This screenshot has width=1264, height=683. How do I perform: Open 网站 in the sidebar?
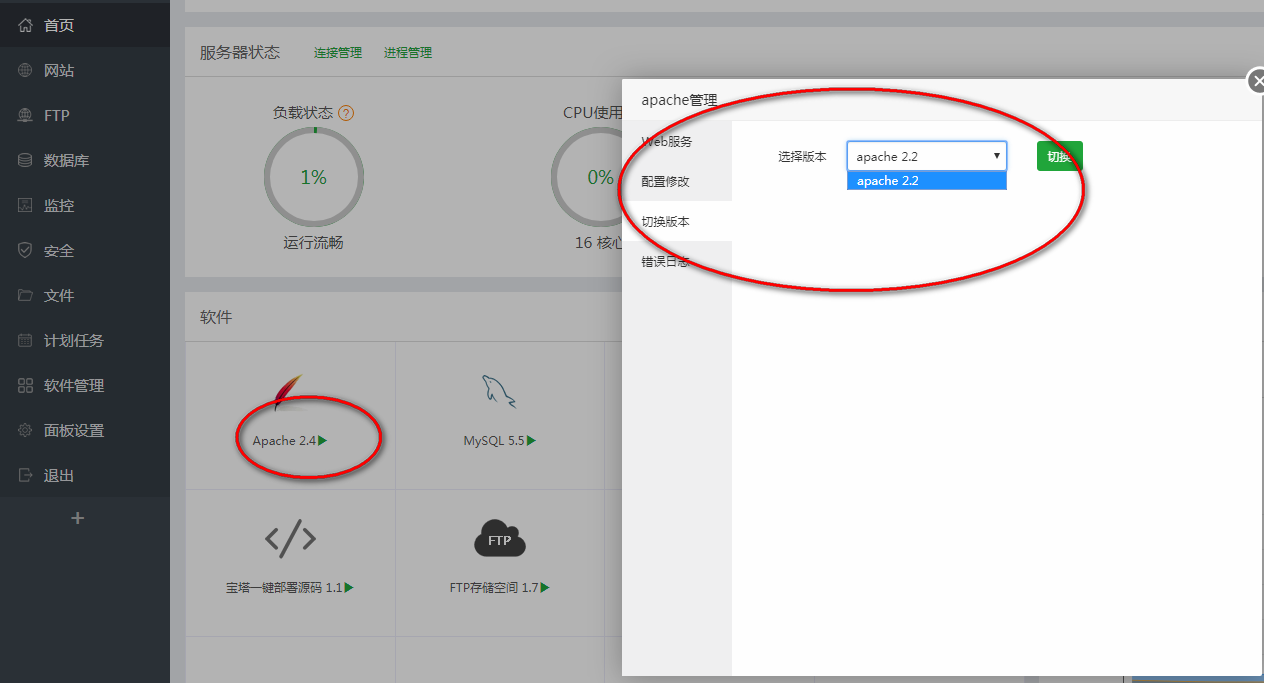(85, 70)
